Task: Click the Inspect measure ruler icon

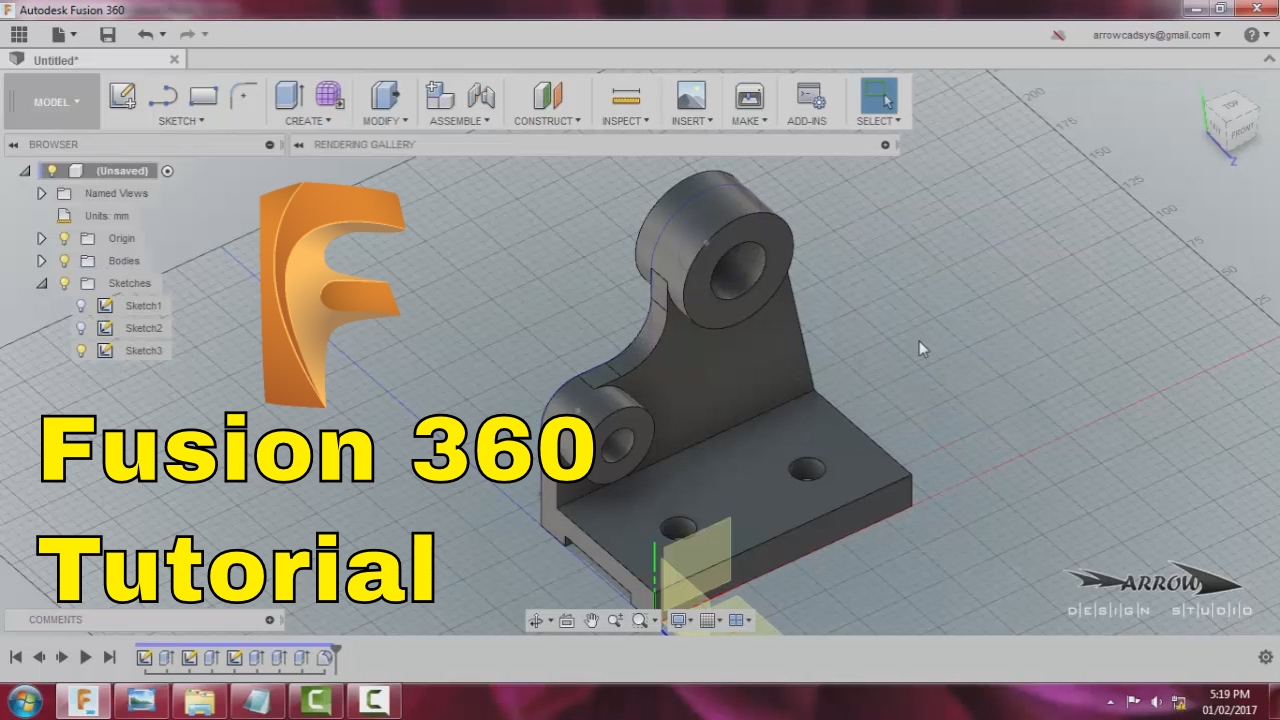Action: click(626, 96)
